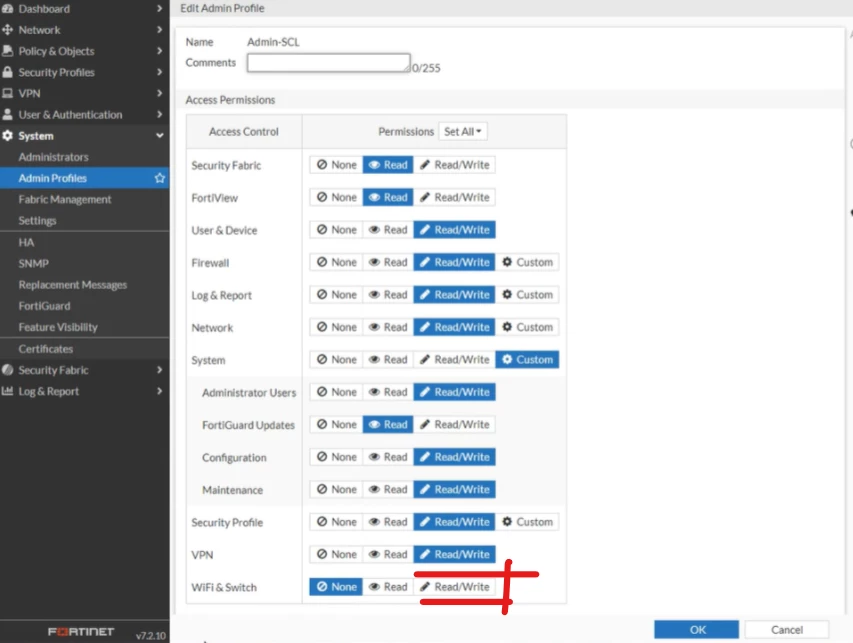Click the User & Authentication person icon

point(8,115)
